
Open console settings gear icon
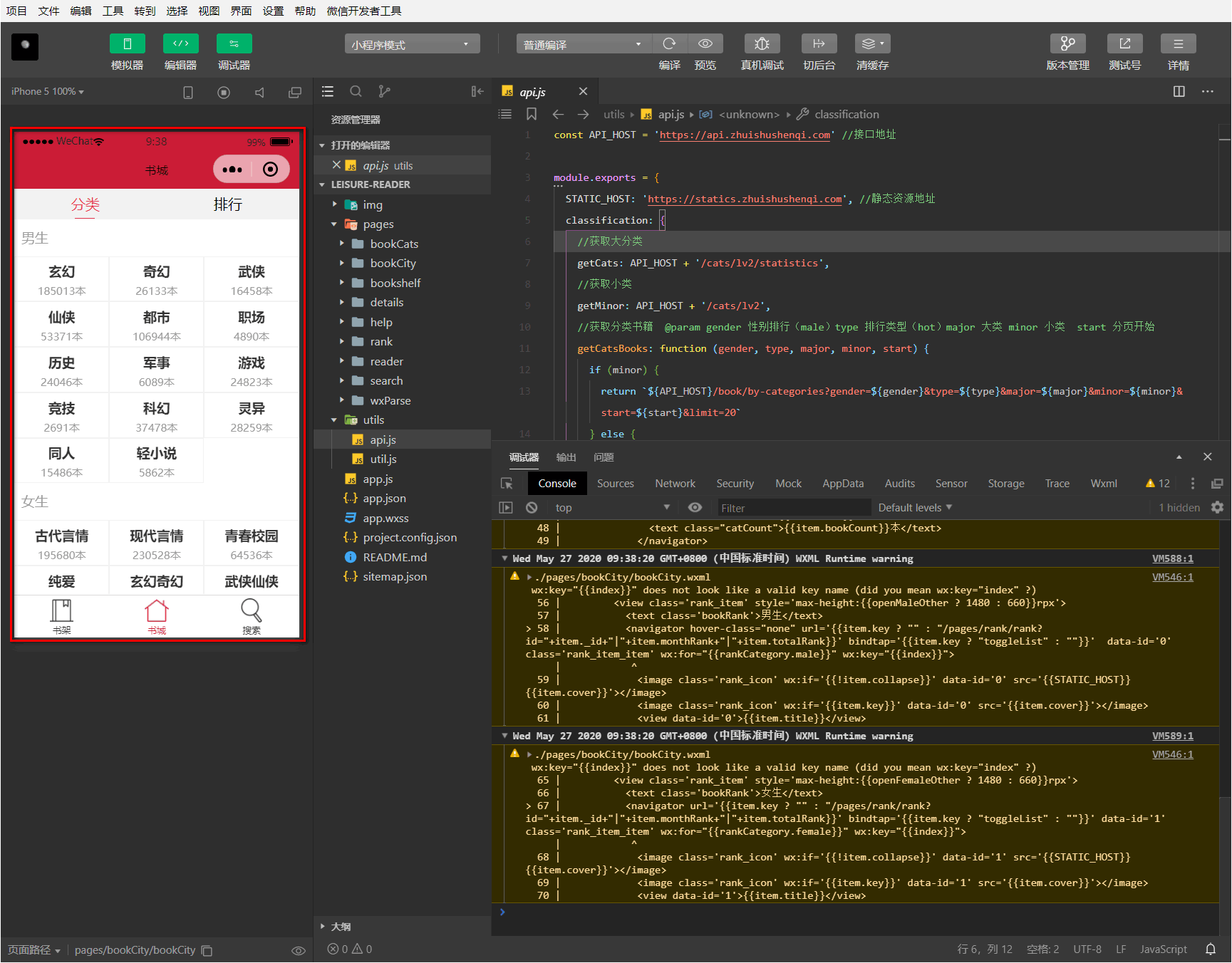coord(1217,507)
